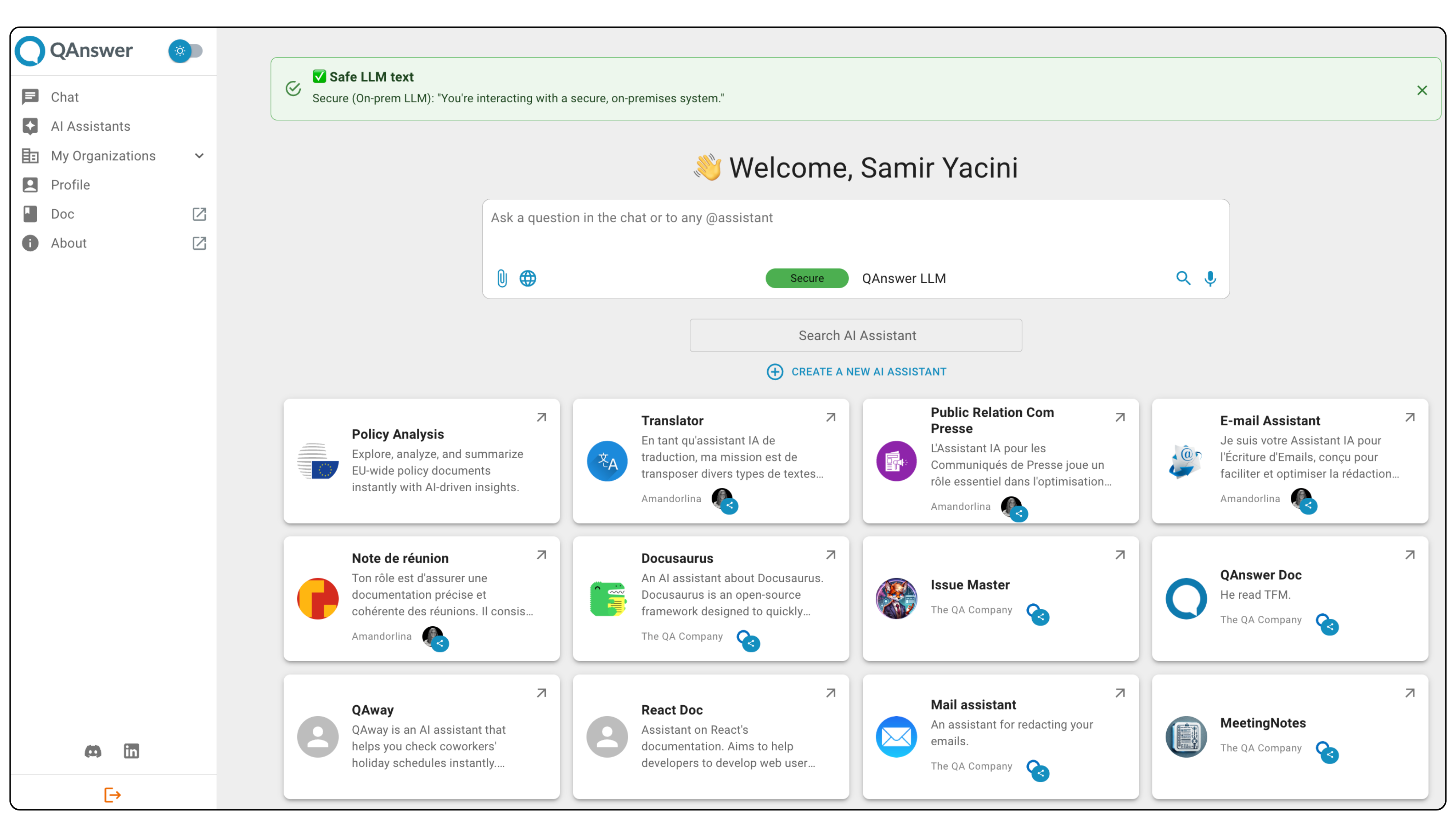The image size is (1456, 837).
Task: Open the Profile sidebar item
Action: click(x=70, y=185)
